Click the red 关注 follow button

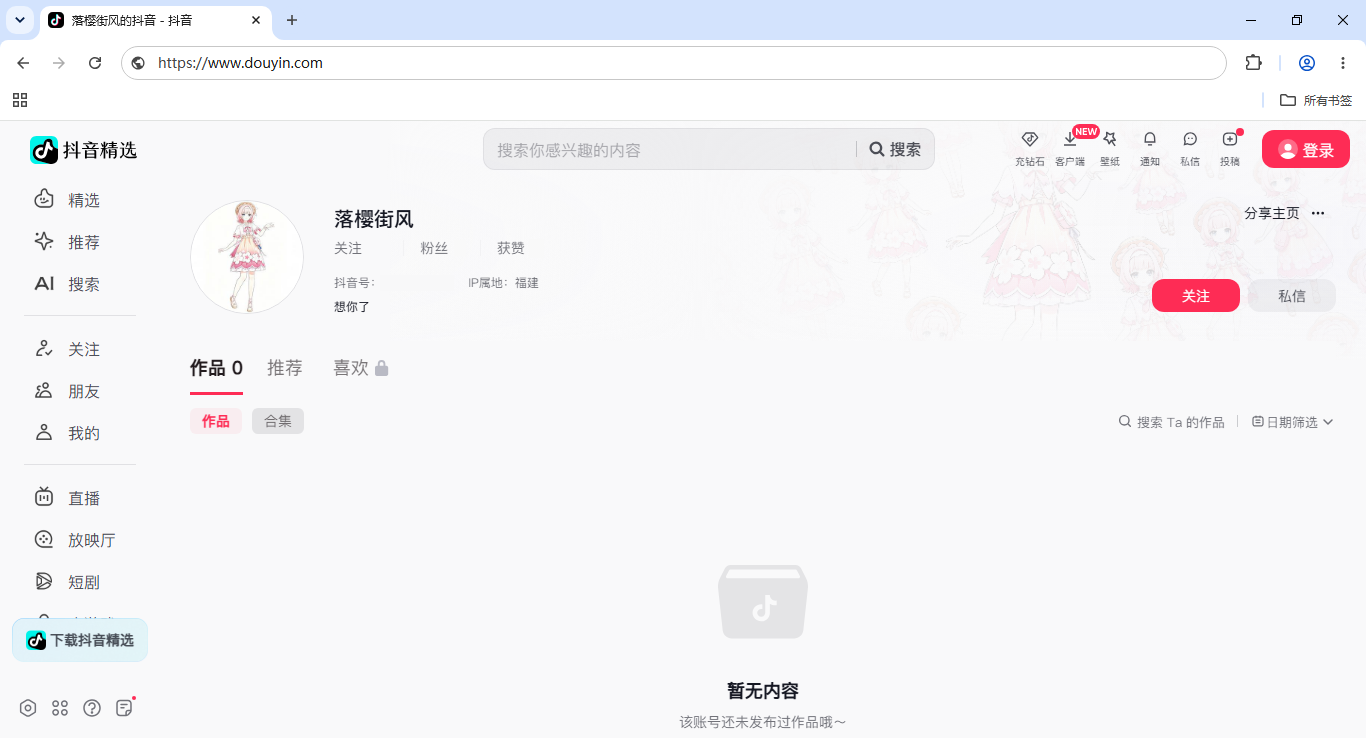pos(1196,296)
